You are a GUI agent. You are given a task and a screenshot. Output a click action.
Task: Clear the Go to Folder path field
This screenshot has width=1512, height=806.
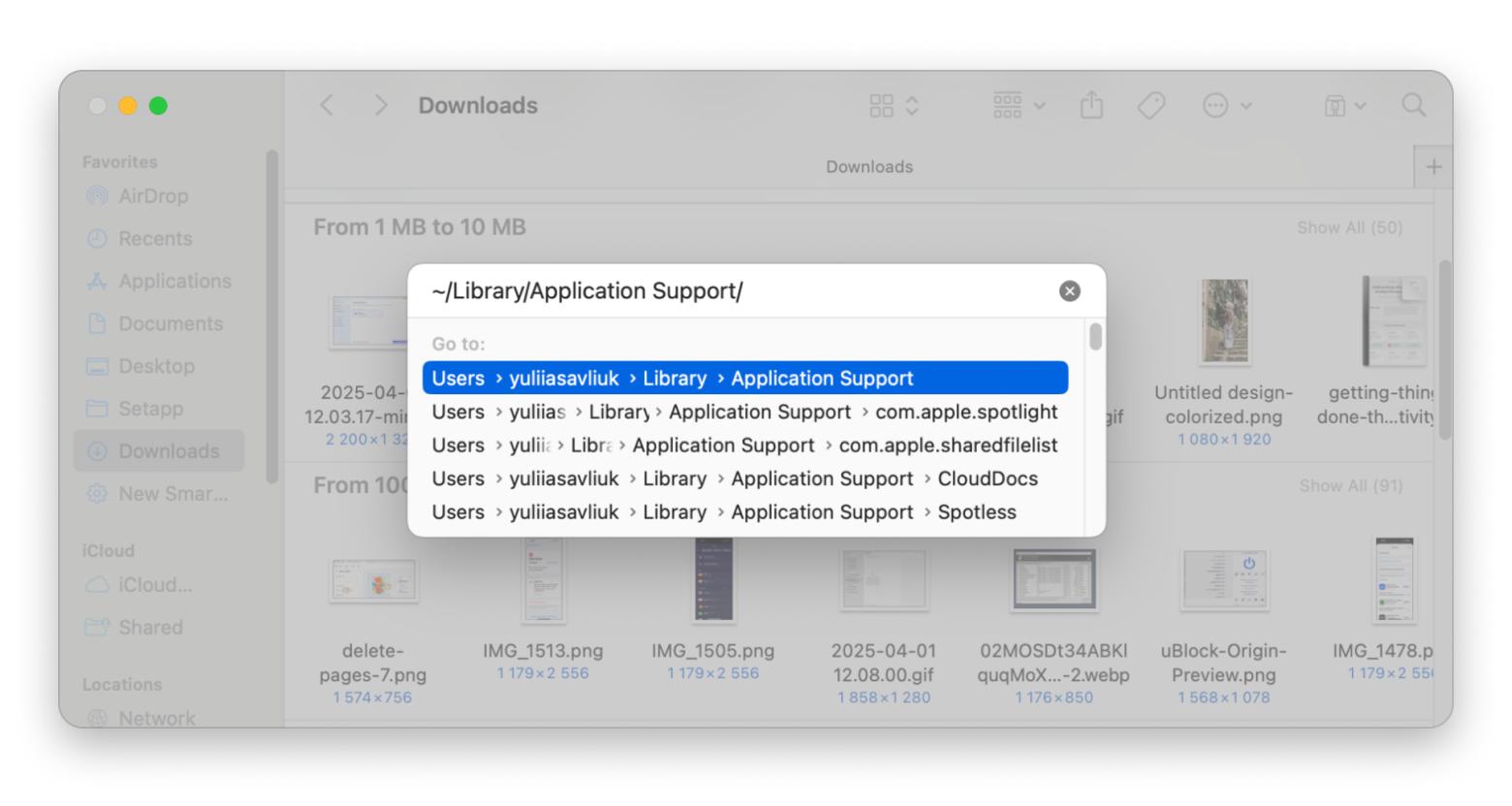(1069, 292)
